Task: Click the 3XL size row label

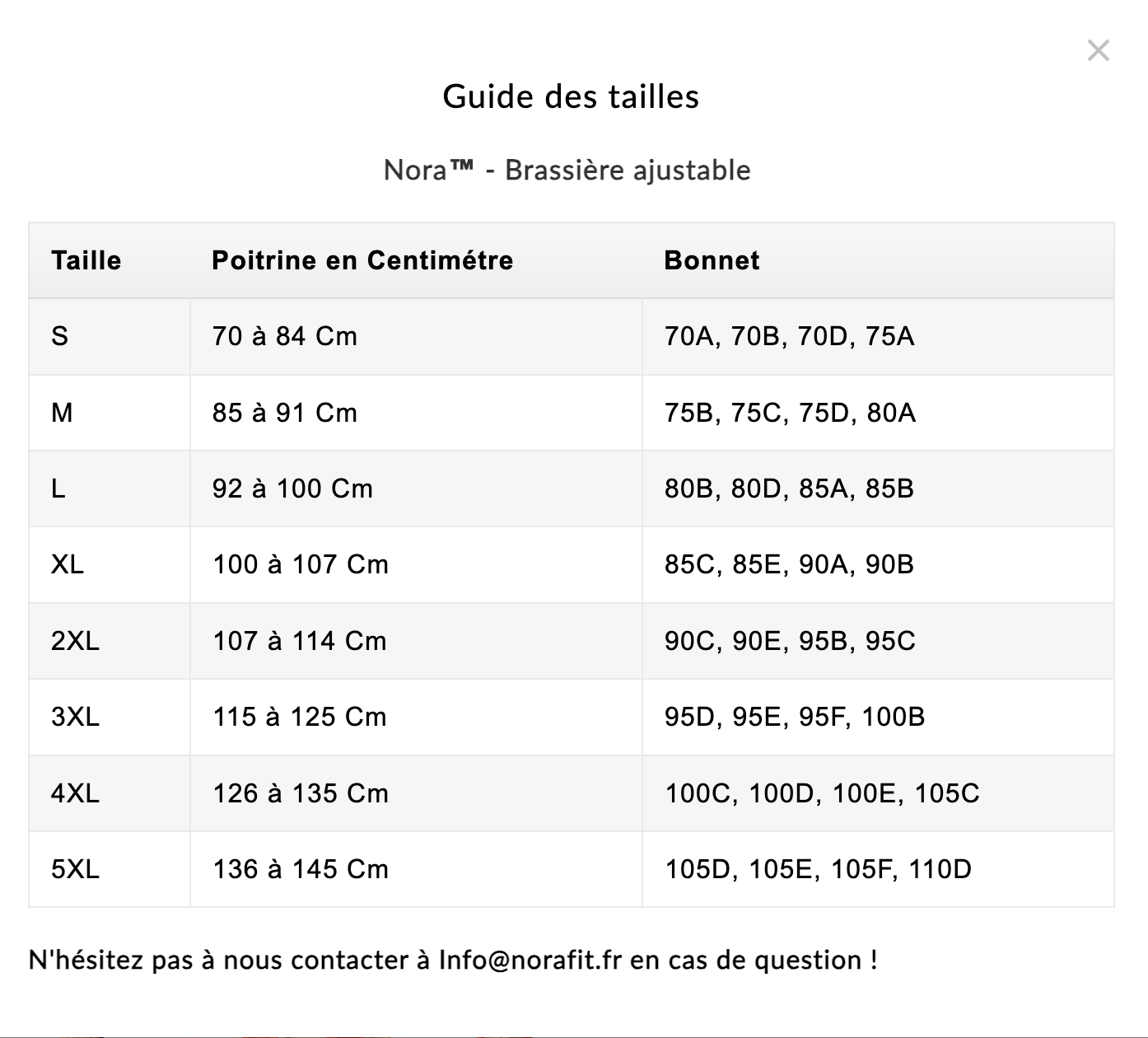Action: 75,717
